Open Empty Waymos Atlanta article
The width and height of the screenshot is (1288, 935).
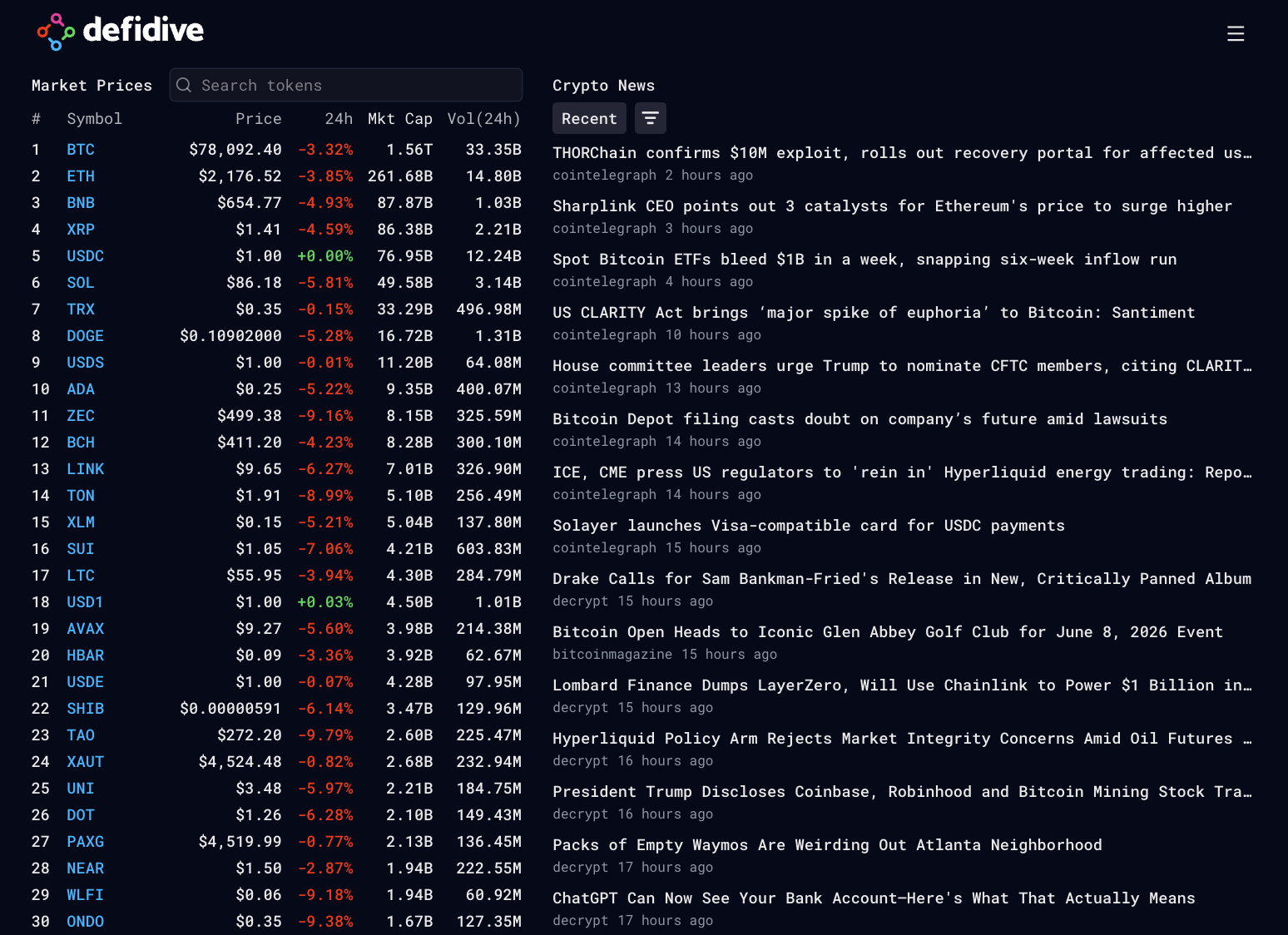point(828,845)
